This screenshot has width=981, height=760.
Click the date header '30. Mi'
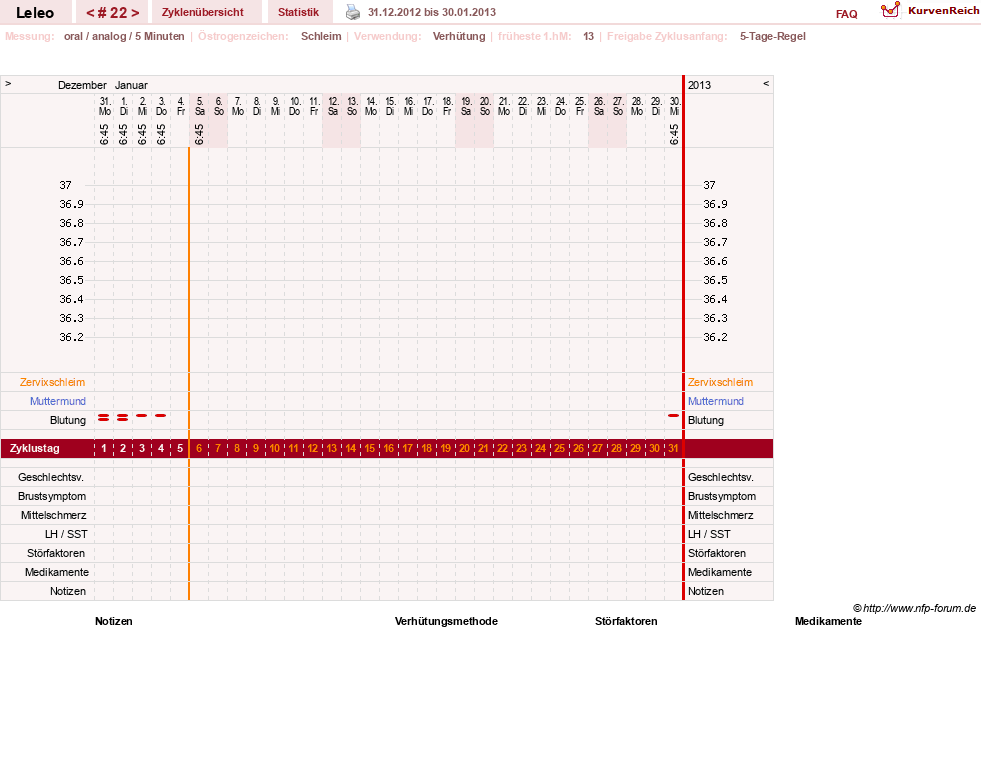click(x=674, y=106)
